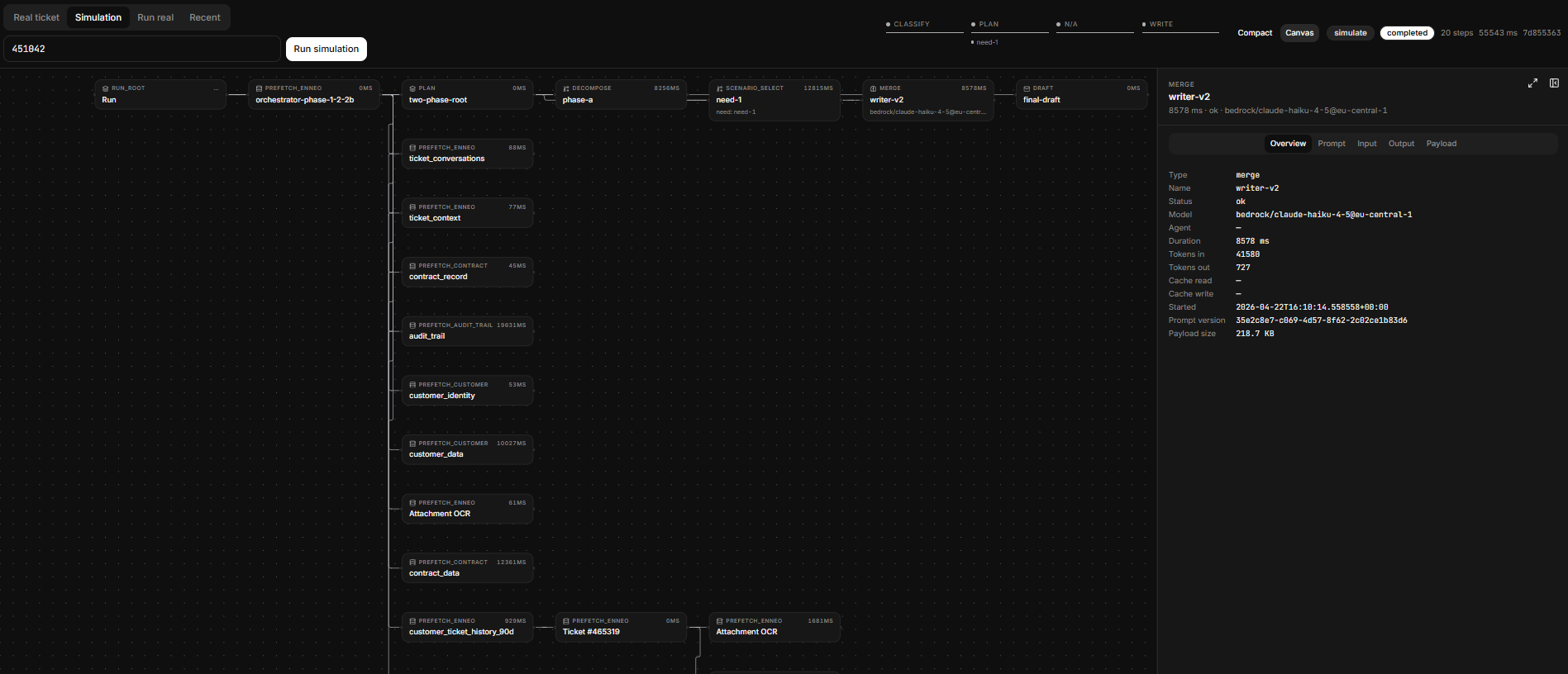
Task: Click the need-1 sub-step under PLAN
Action: (x=985, y=42)
